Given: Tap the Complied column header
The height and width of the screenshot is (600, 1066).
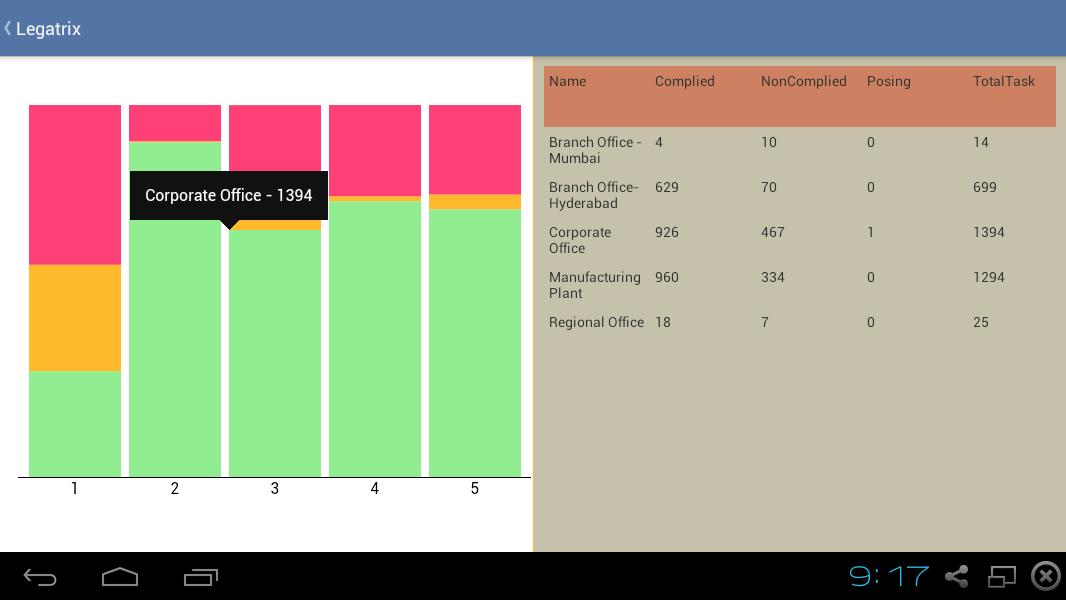Looking at the screenshot, I should point(685,82).
